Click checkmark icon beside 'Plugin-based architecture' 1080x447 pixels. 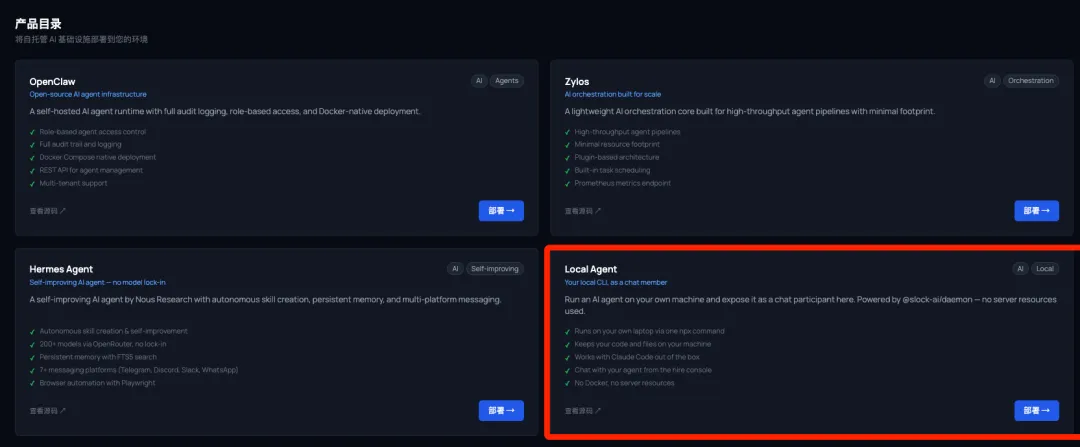coord(568,158)
